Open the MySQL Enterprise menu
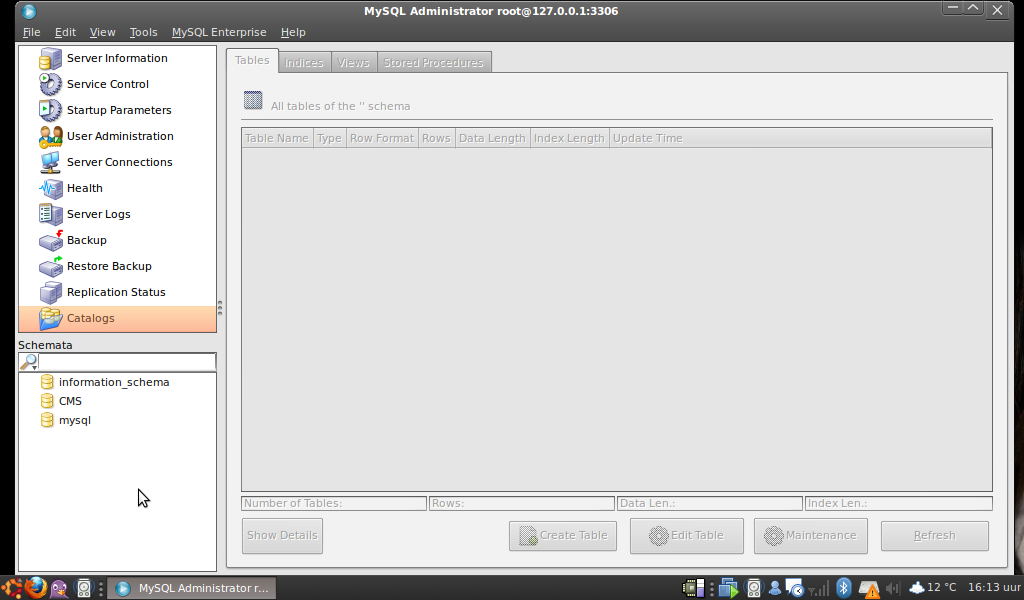This screenshot has width=1024, height=600. [219, 32]
